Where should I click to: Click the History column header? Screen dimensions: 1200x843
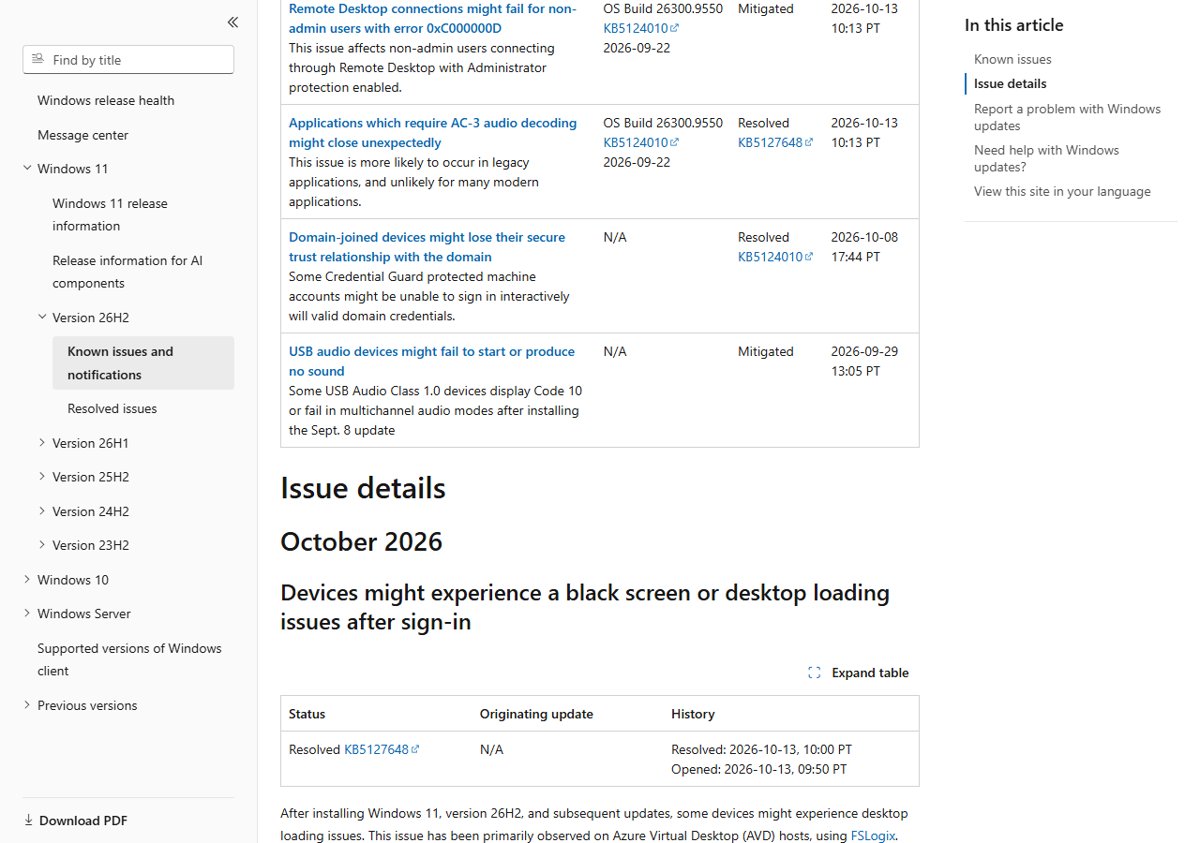693,714
